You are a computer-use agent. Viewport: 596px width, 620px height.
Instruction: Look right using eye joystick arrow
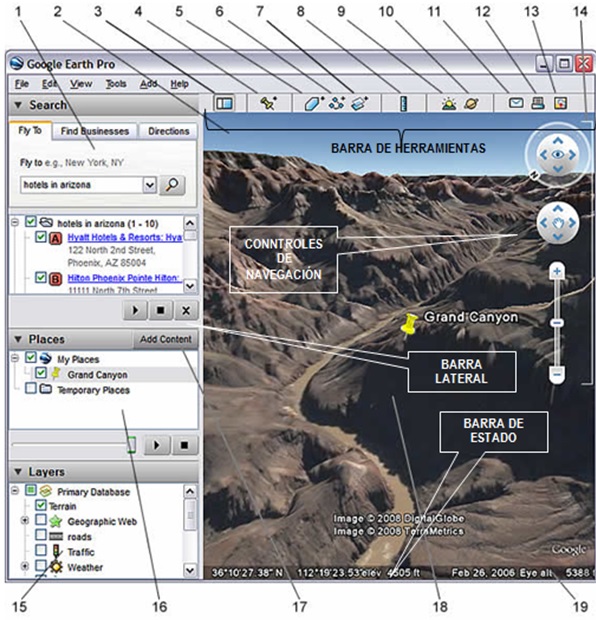[572, 155]
